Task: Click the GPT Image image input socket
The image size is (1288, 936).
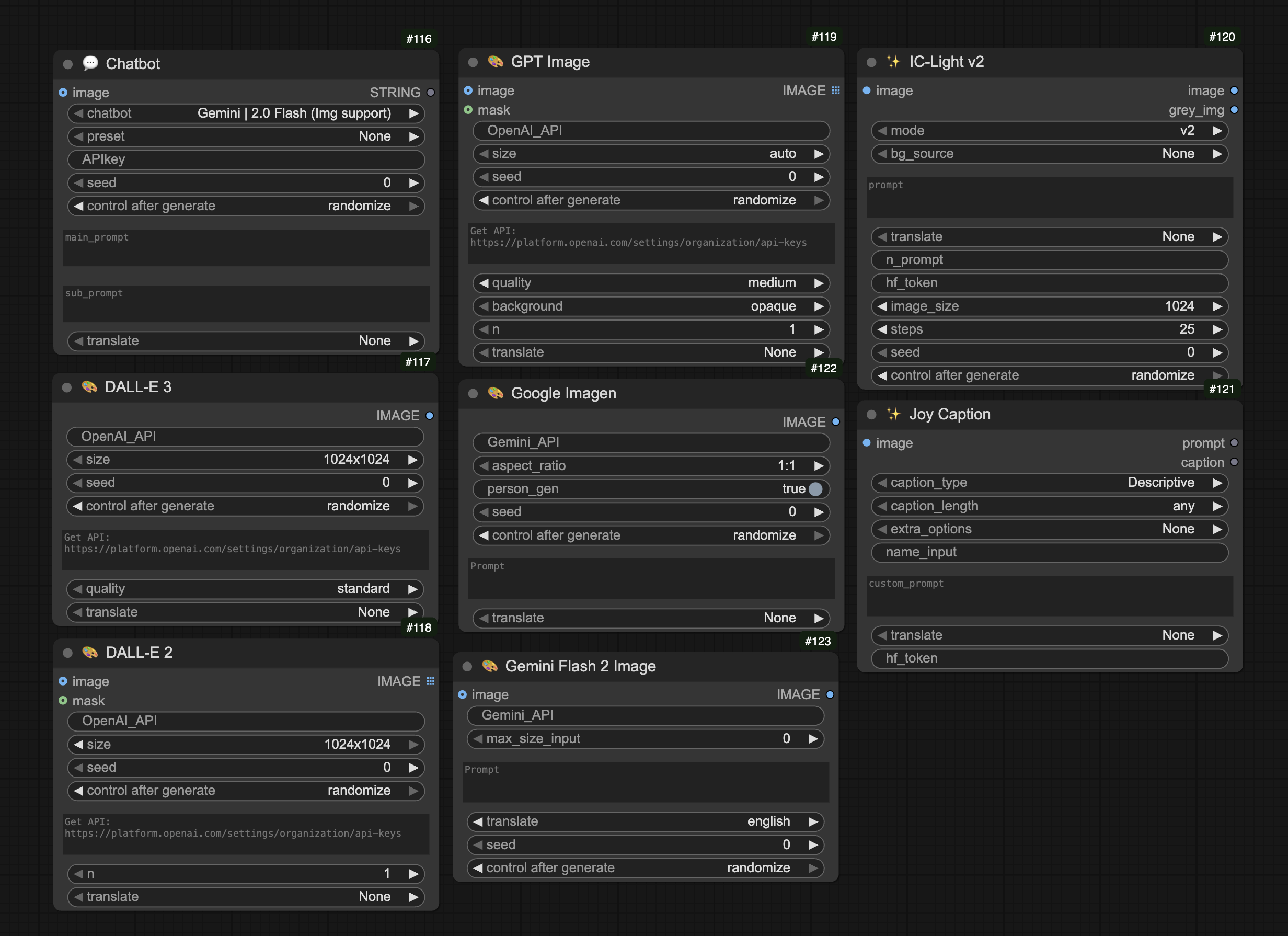Action: pos(468,90)
